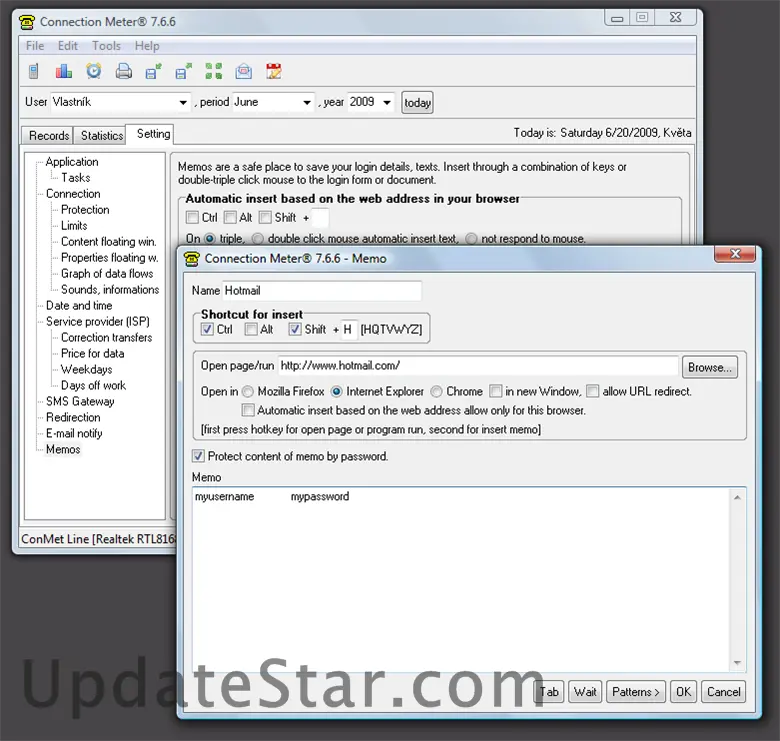Select double click mouse automatic insert radio
Image resolution: width=780 pixels, height=741 pixels.
point(258,239)
